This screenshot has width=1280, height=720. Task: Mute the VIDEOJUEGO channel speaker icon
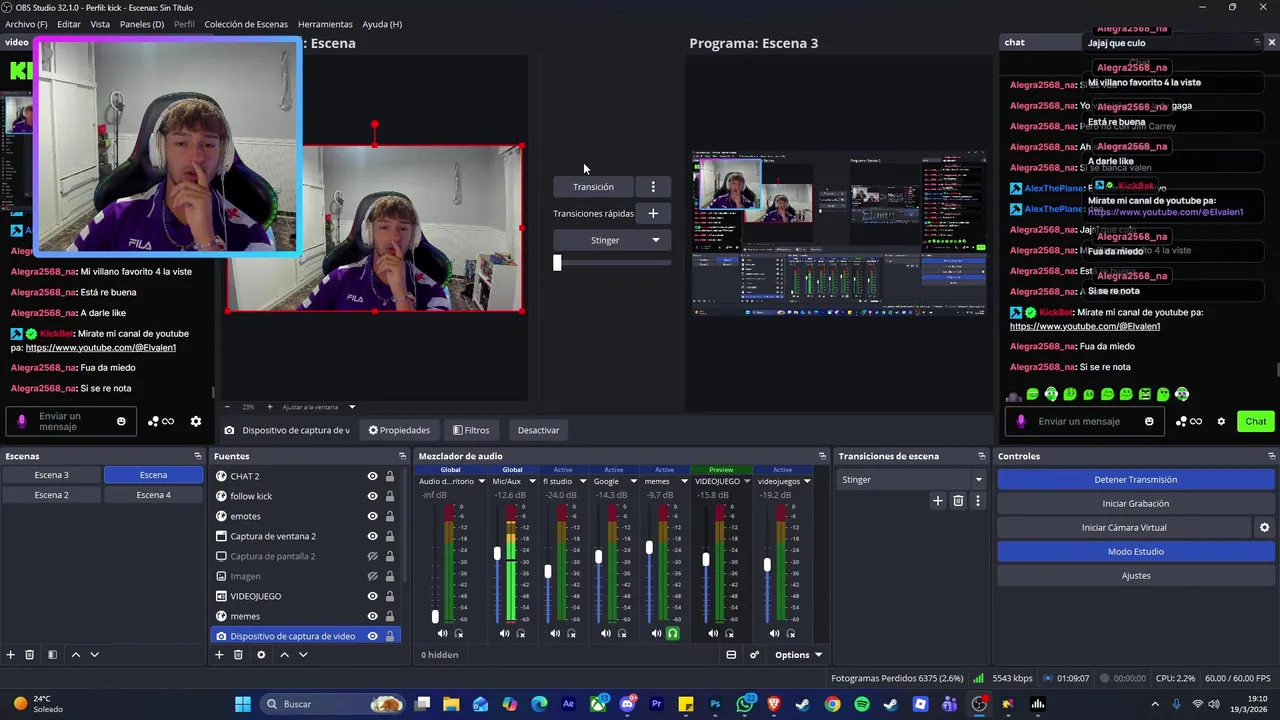pos(713,633)
